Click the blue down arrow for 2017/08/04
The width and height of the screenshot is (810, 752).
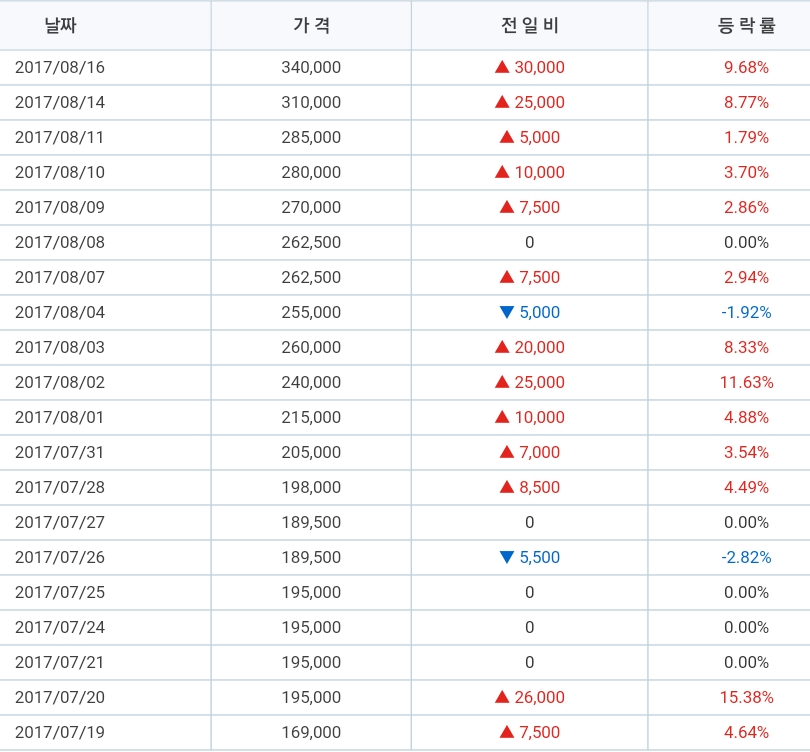pos(507,313)
